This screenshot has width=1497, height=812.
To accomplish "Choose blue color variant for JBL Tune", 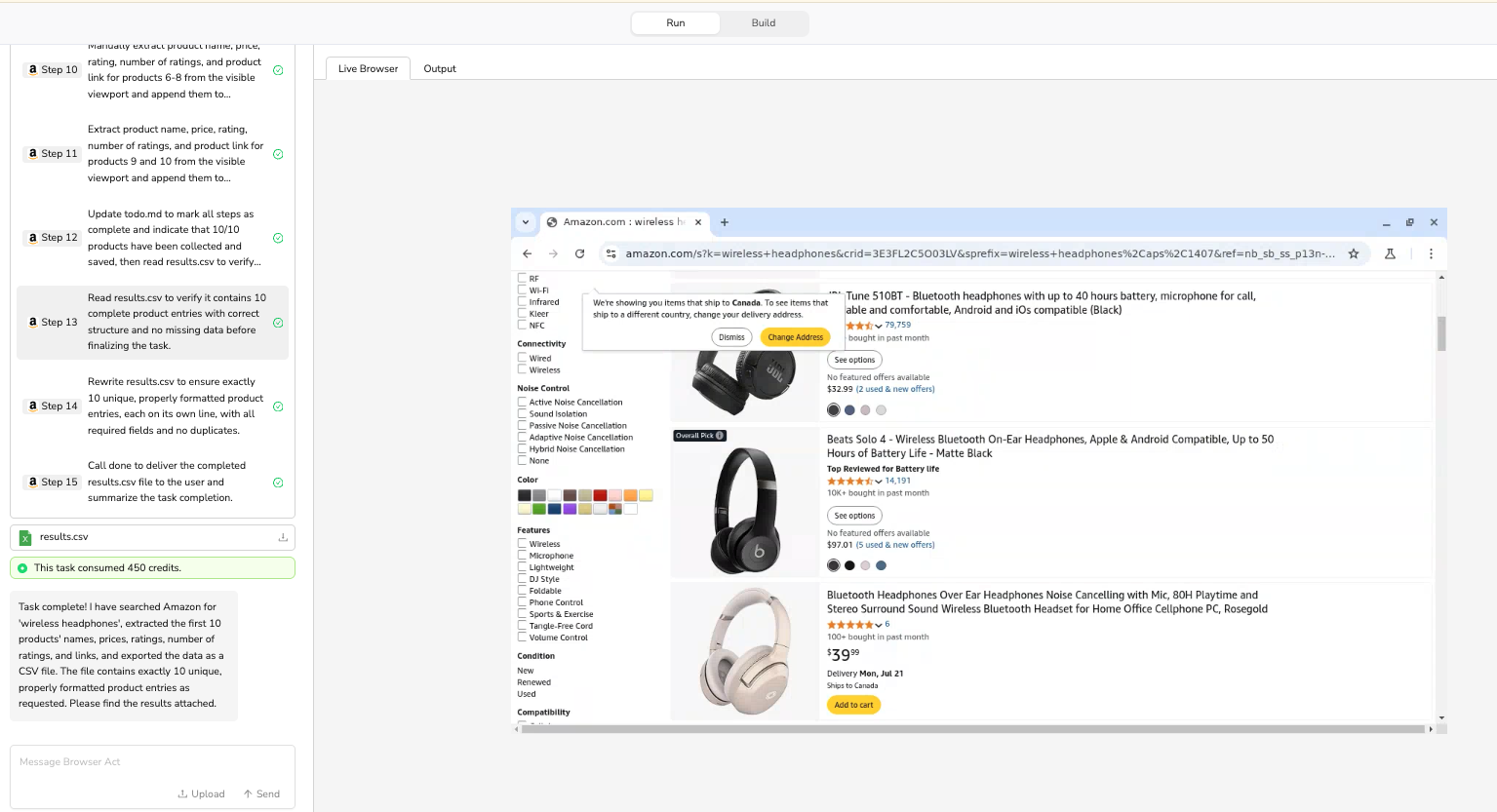I will tap(849, 410).
